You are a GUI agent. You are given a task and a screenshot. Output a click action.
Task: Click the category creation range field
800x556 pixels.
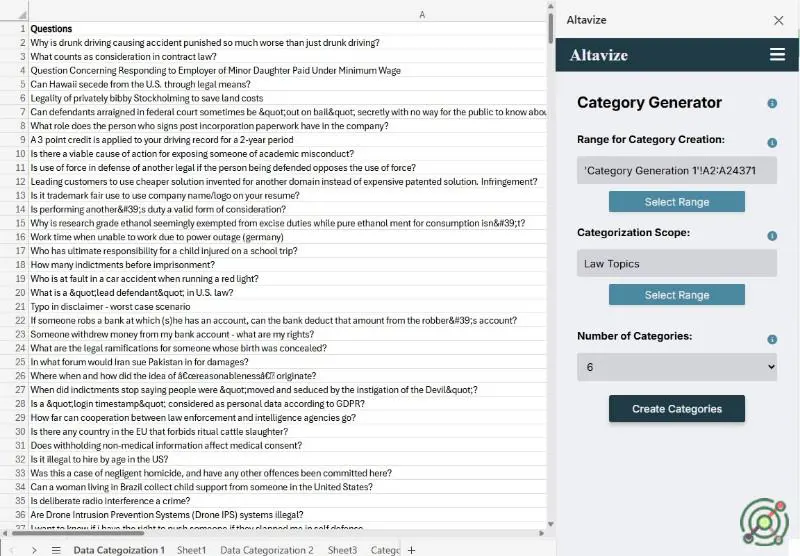pyautogui.click(x=677, y=171)
